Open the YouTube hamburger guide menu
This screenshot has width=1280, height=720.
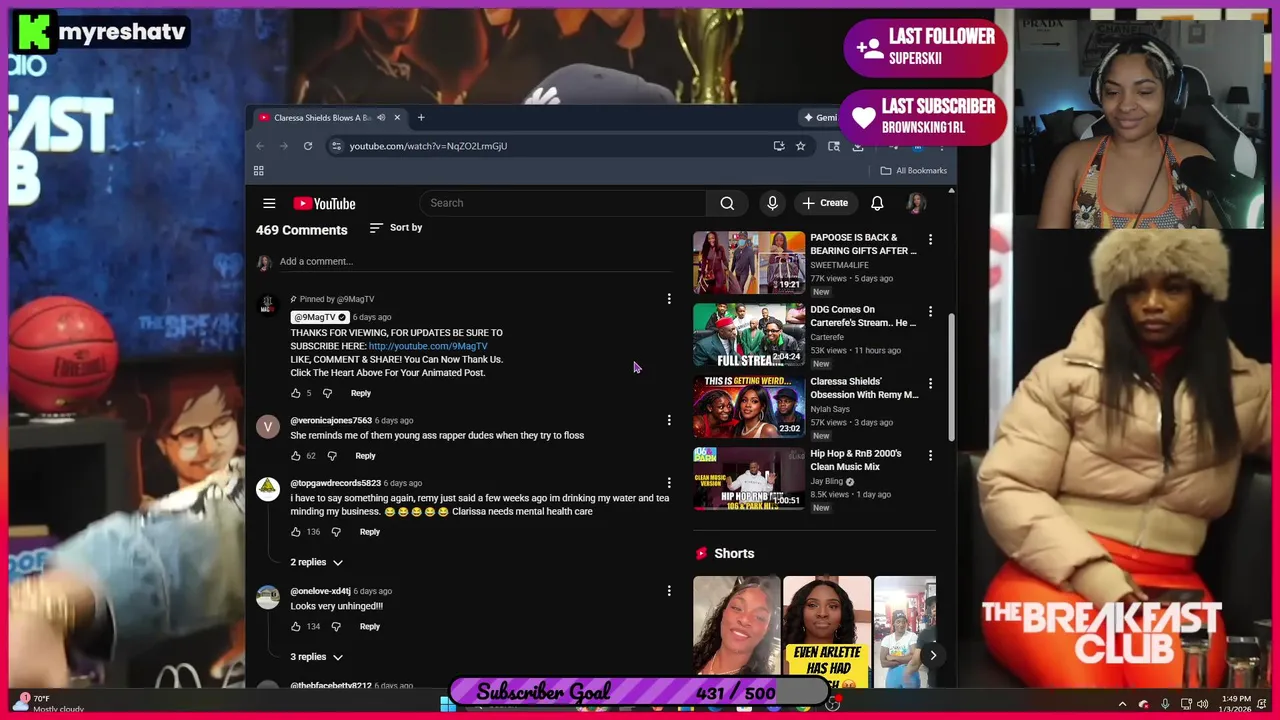269,203
